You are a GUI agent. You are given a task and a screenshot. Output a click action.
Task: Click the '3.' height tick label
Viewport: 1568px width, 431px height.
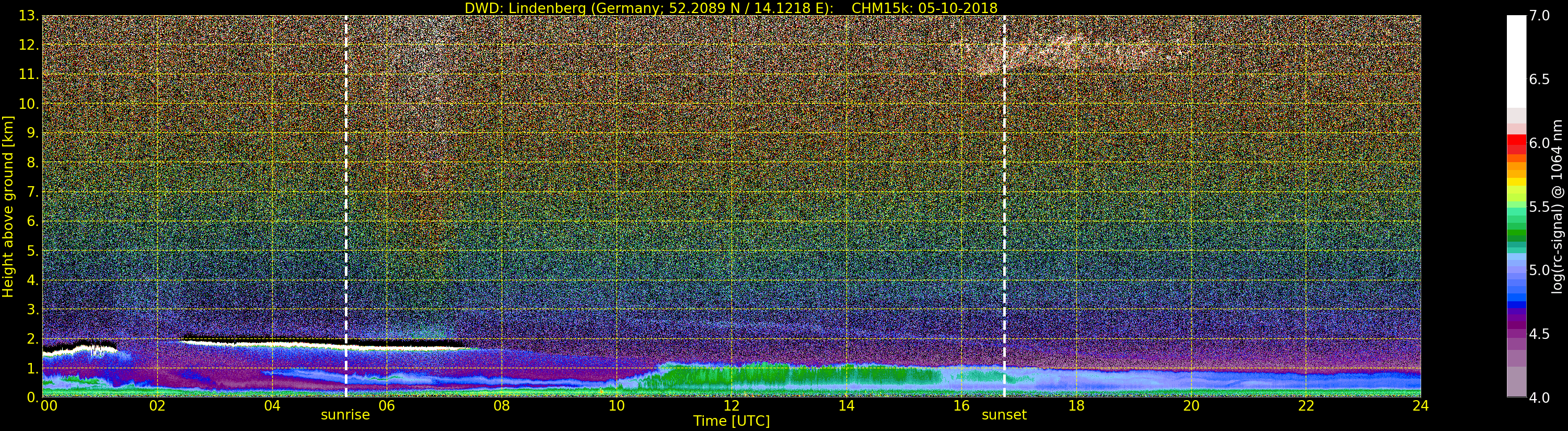coord(33,309)
